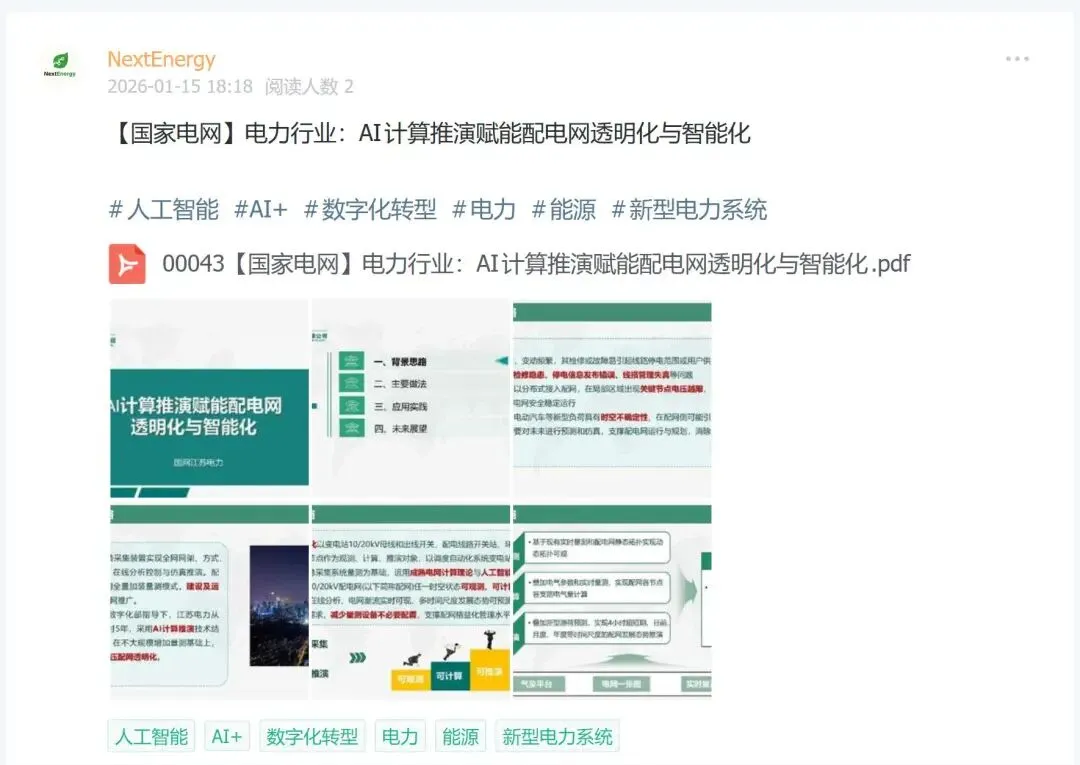The height and width of the screenshot is (765, 1080).
Task: Select the 新型电力系统 tag button
Action: 557,737
